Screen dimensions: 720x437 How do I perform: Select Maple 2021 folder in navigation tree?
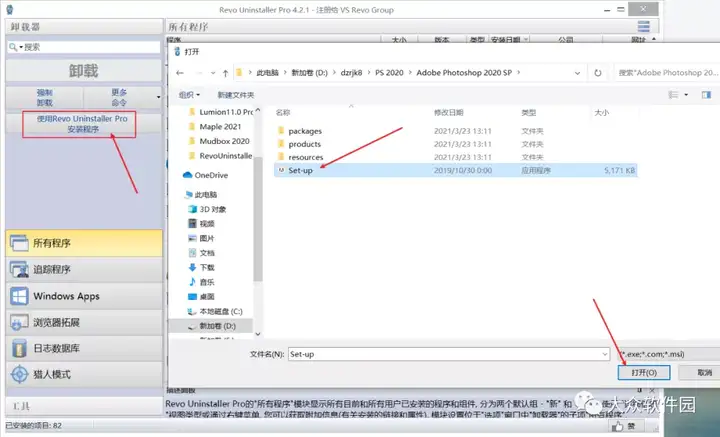pos(220,127)
